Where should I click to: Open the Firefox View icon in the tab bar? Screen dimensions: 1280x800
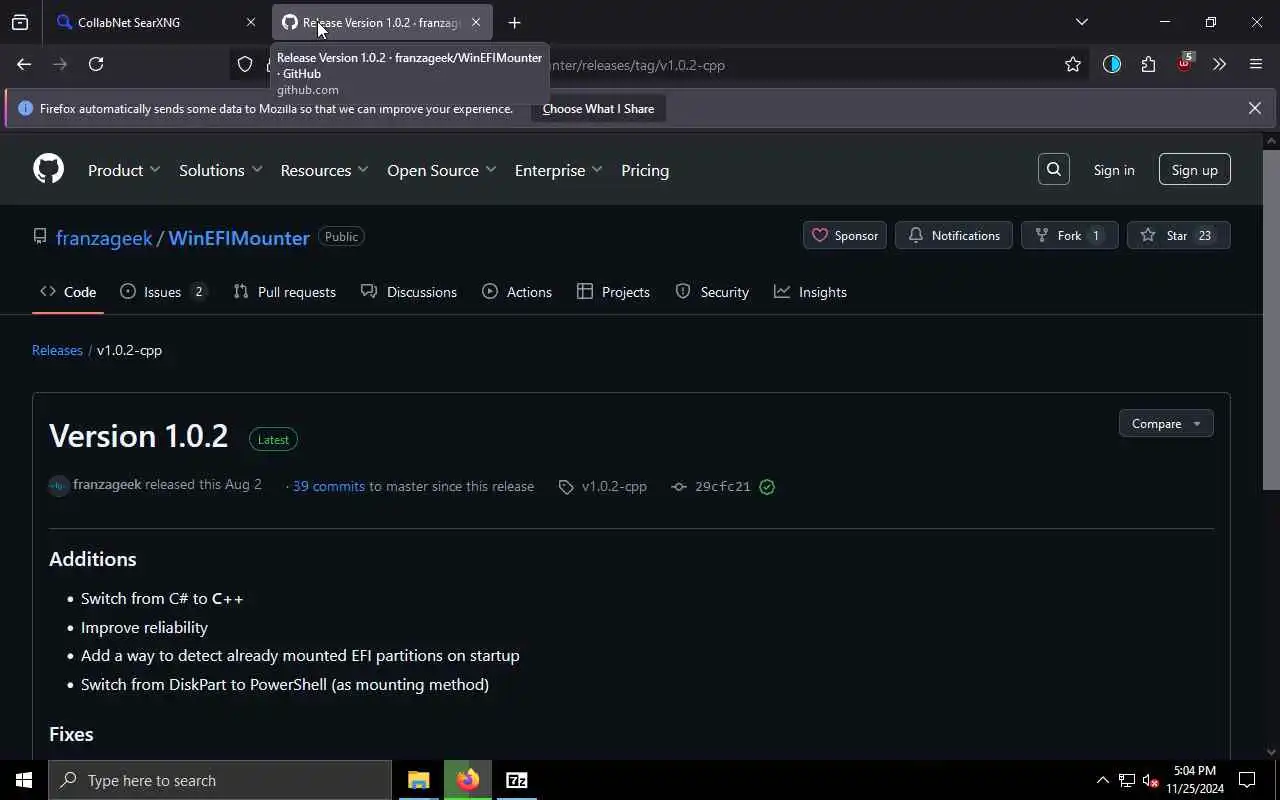(20, 22)
